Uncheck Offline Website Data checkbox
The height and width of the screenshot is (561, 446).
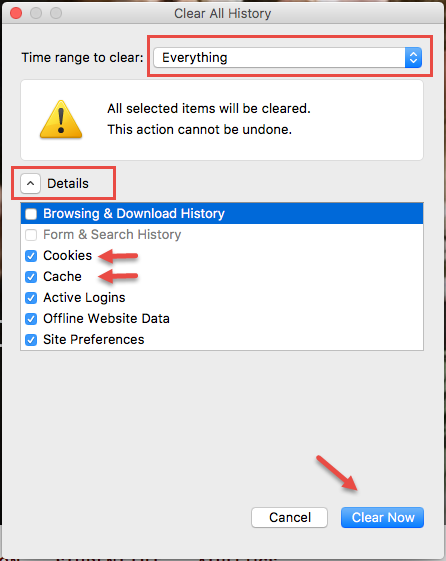pyautogui.click(x=31, y=319)
